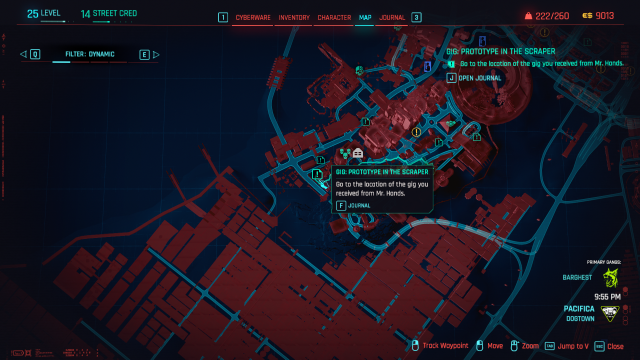Select the gig marker on the eastern loop road

(476, 137)
